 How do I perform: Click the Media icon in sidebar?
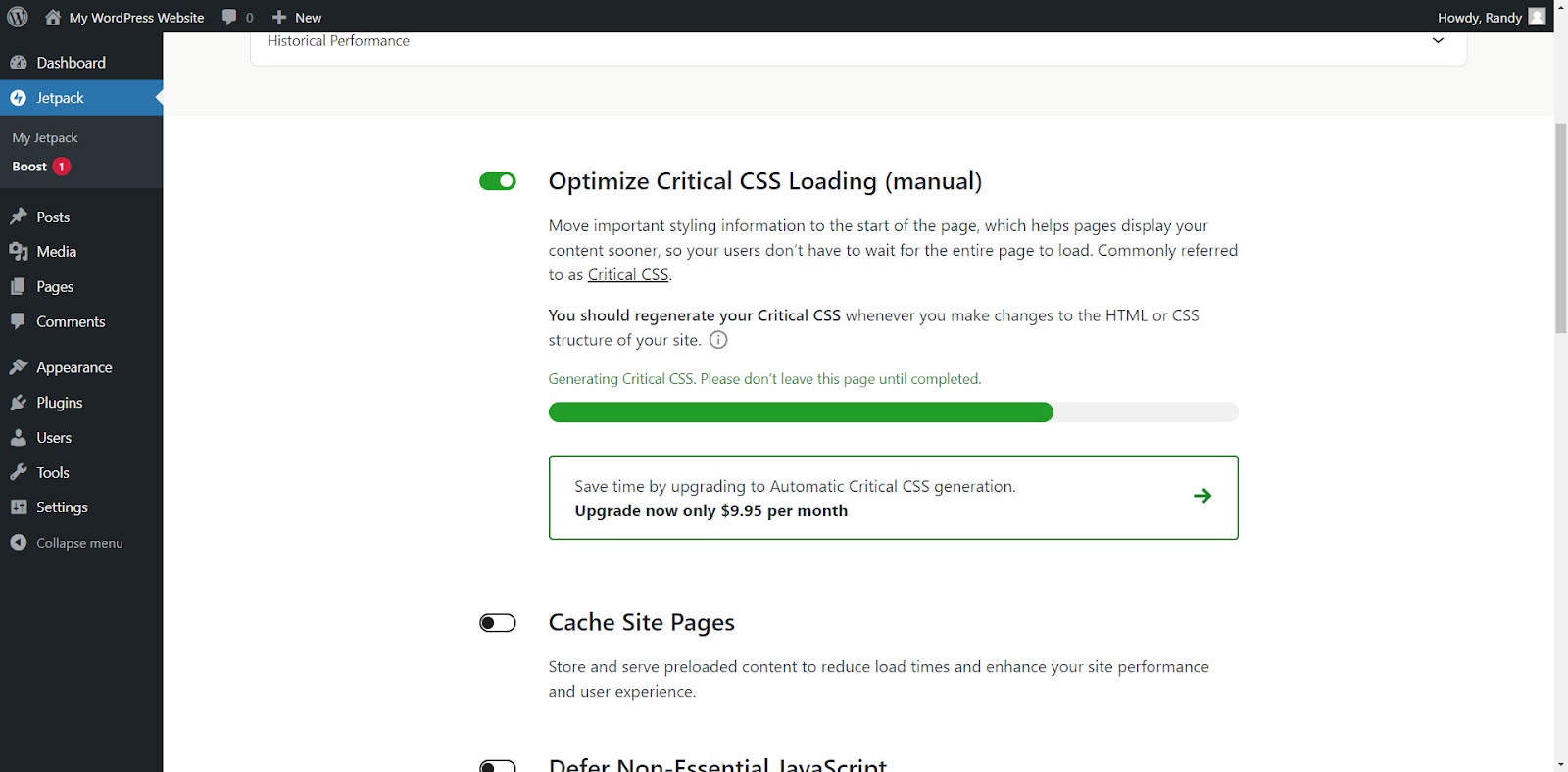19,252
